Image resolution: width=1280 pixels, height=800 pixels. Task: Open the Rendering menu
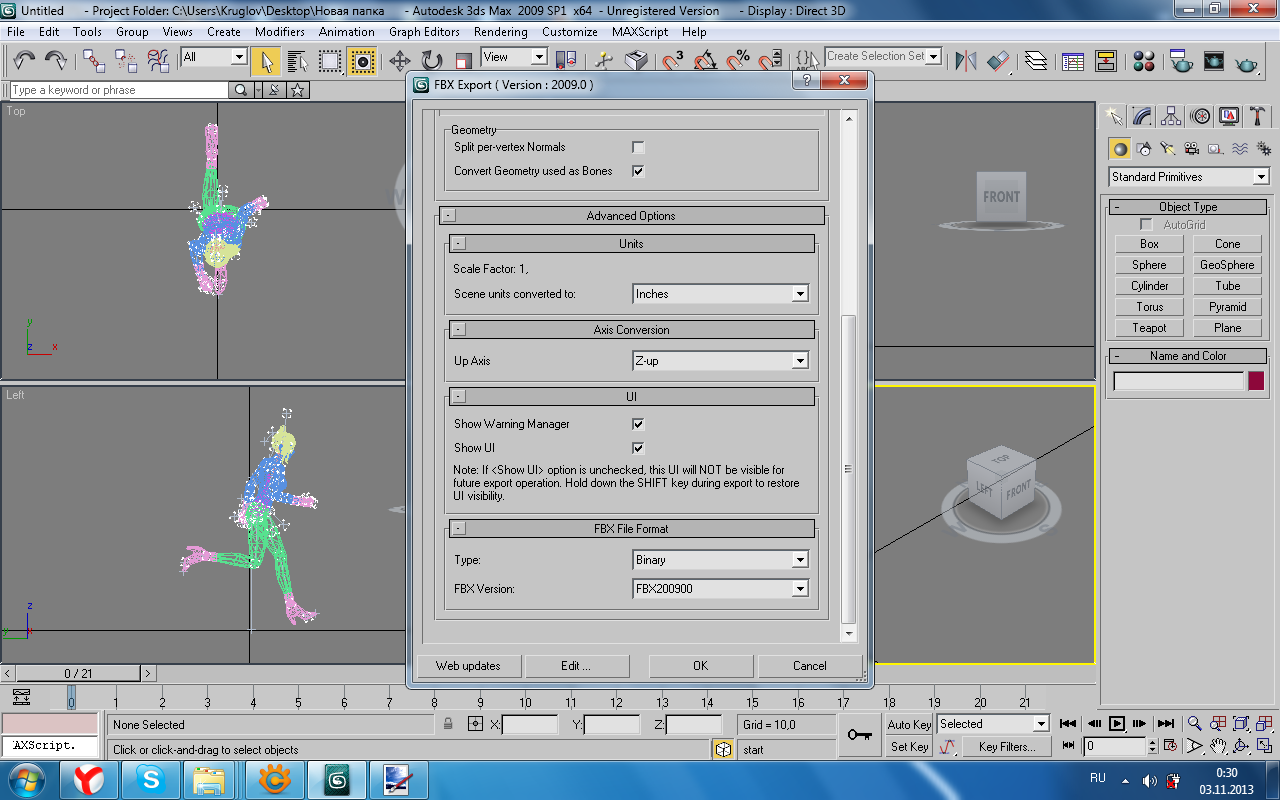tap(500, 32)
